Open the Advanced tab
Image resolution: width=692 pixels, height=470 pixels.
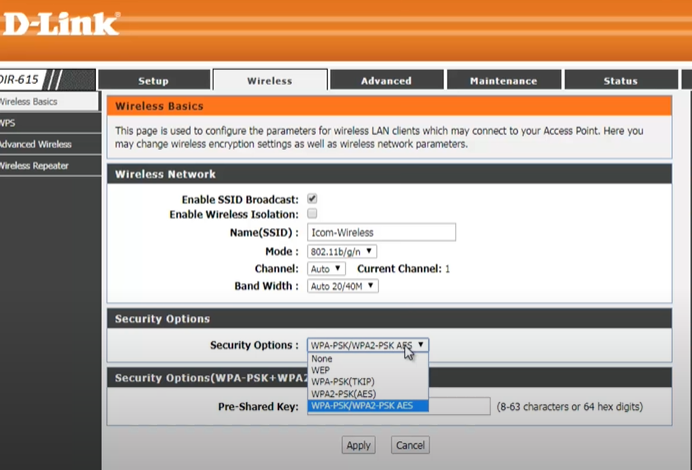[386, 81]
